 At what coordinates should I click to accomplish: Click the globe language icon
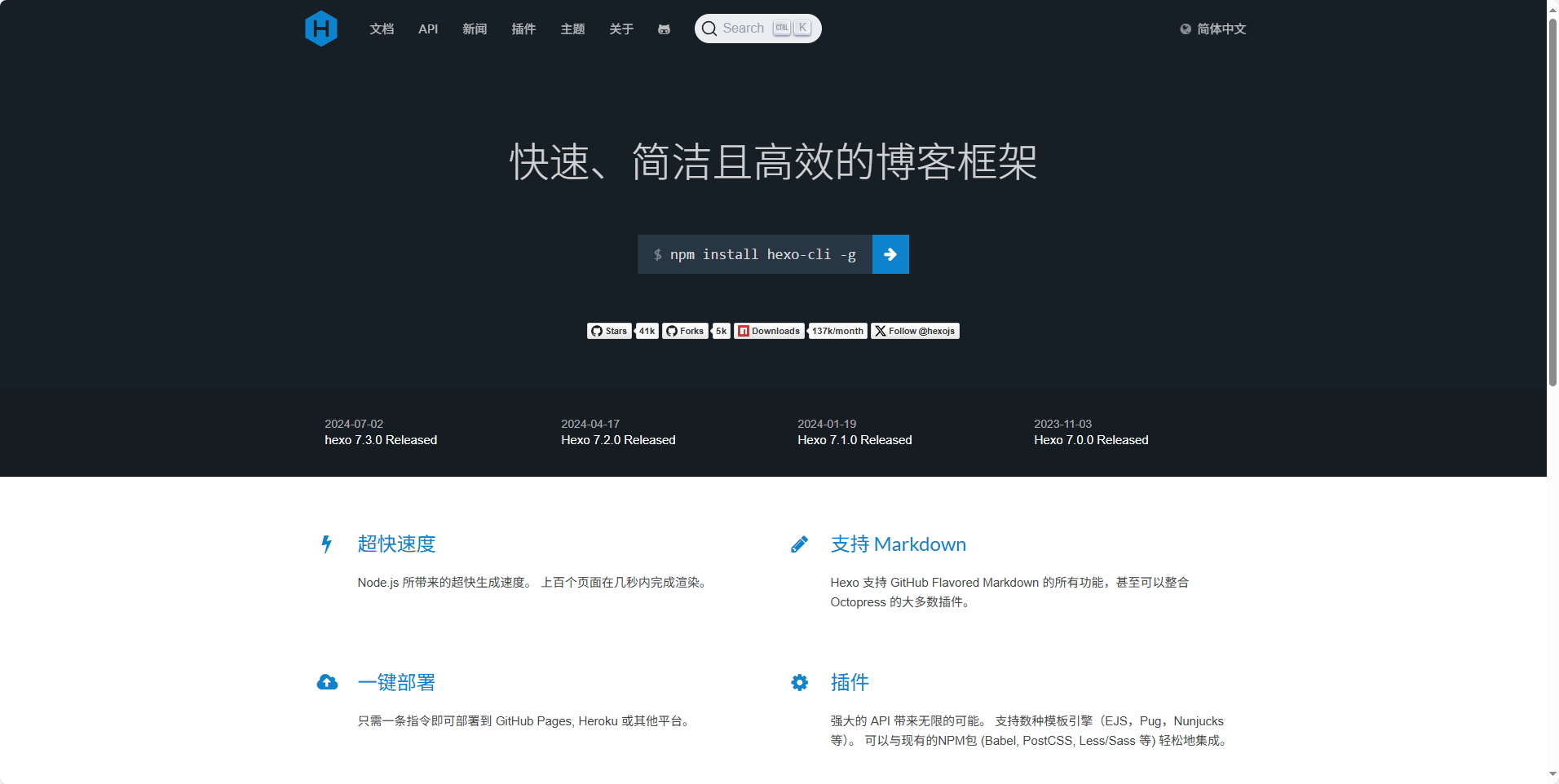pyautogui.click(x=1186, y=29)
